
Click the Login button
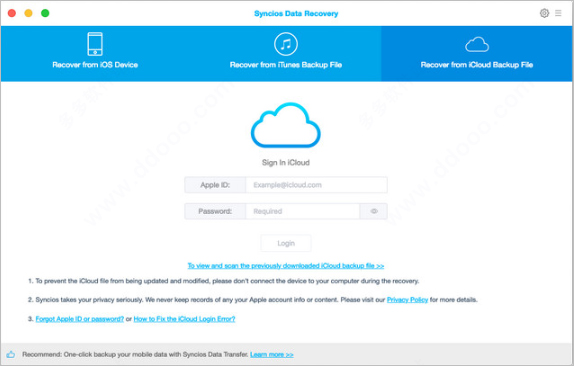[x=286, y=243]
